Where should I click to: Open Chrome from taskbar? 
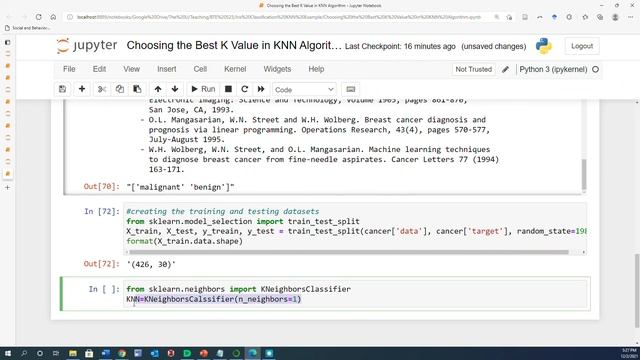click(x=122, y=353)
